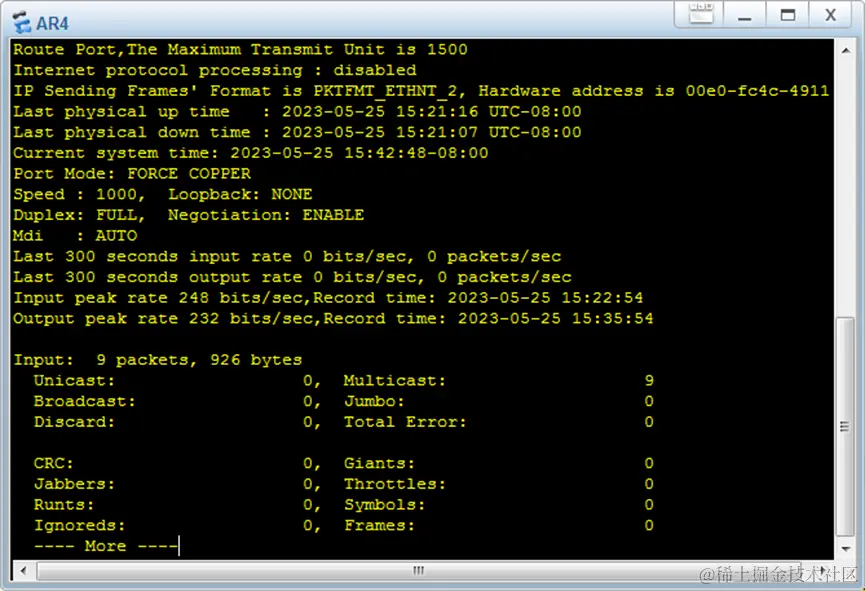Image resolution: width=865 pixels, height=591 pixels.
Task: Click the 'Last physical down time' line
Action: 297,132
